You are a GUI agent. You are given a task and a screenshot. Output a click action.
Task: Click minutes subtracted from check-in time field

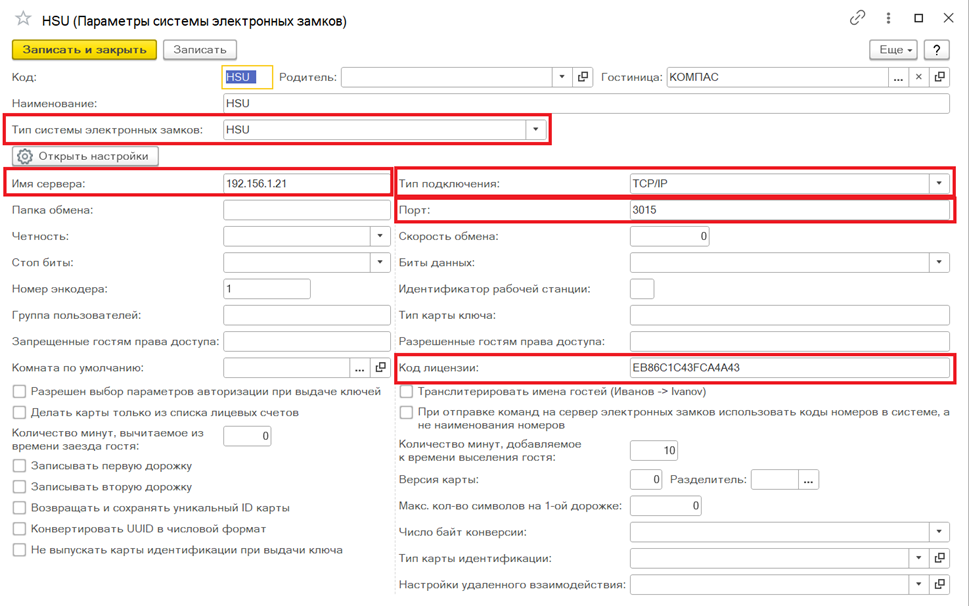coord(247,436)
